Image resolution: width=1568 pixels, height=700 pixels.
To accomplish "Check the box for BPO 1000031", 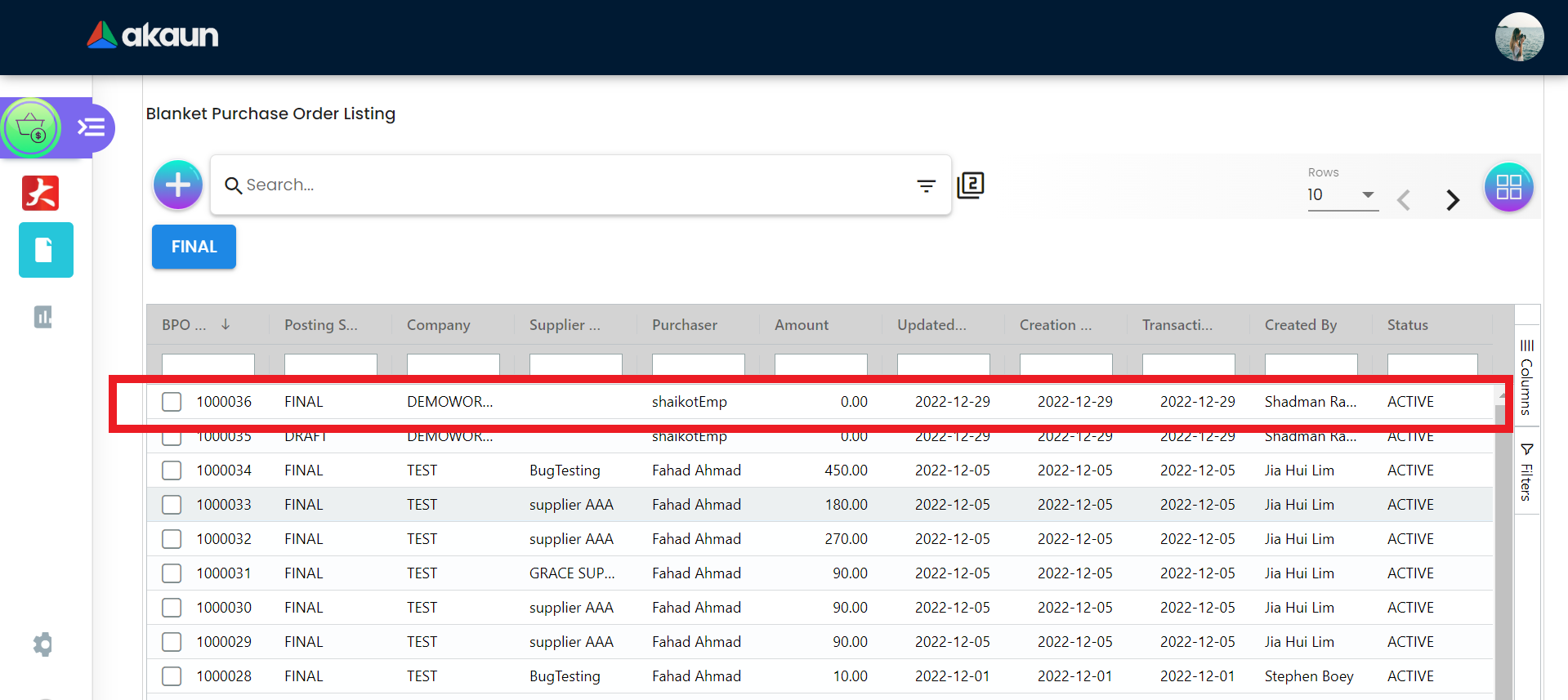I will [172, 573].
